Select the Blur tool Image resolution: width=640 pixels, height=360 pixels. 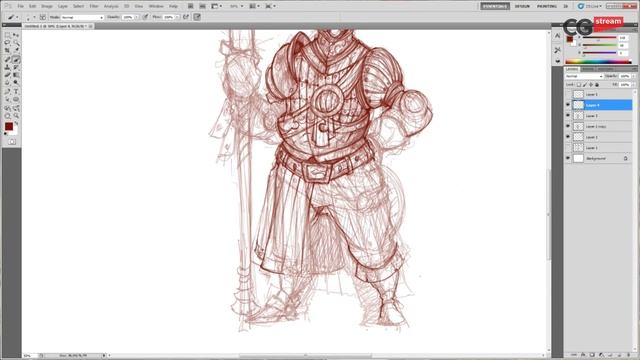click(7, 83)
